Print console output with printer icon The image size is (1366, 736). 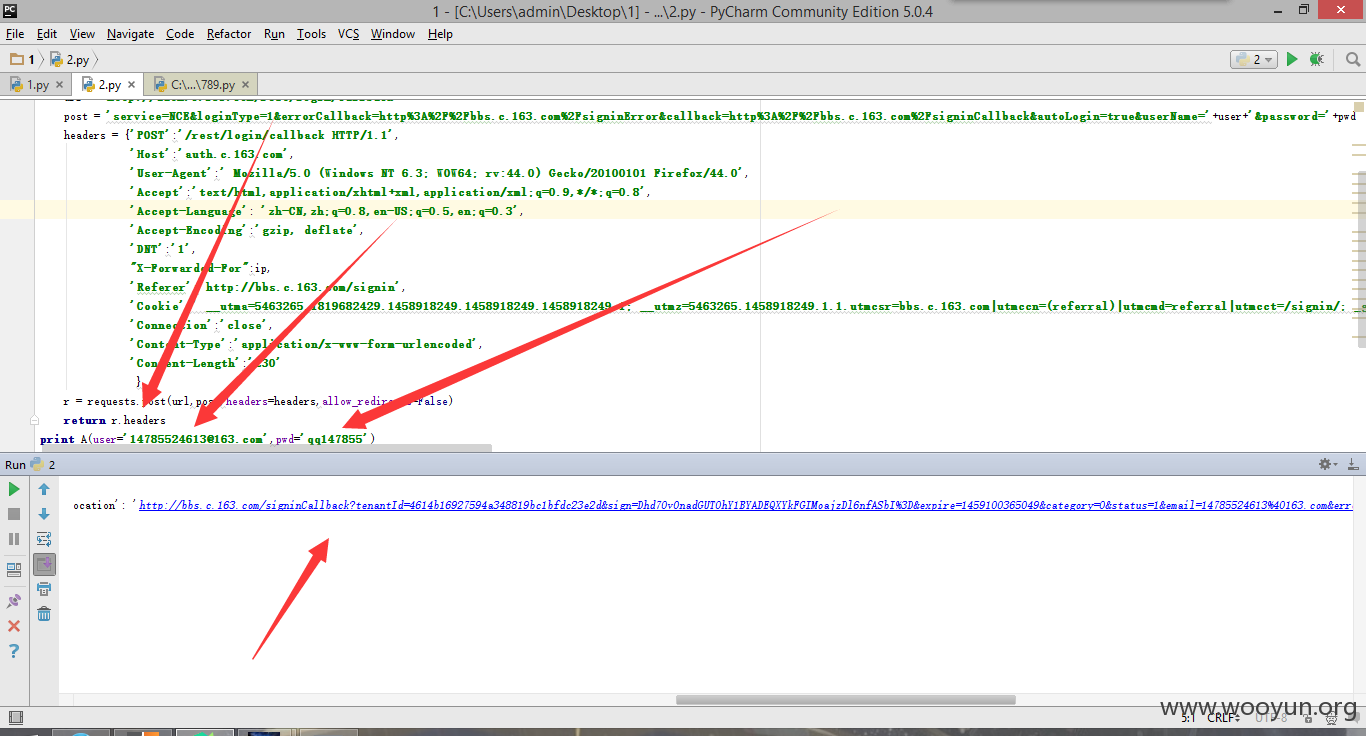[x=44, y=589]
